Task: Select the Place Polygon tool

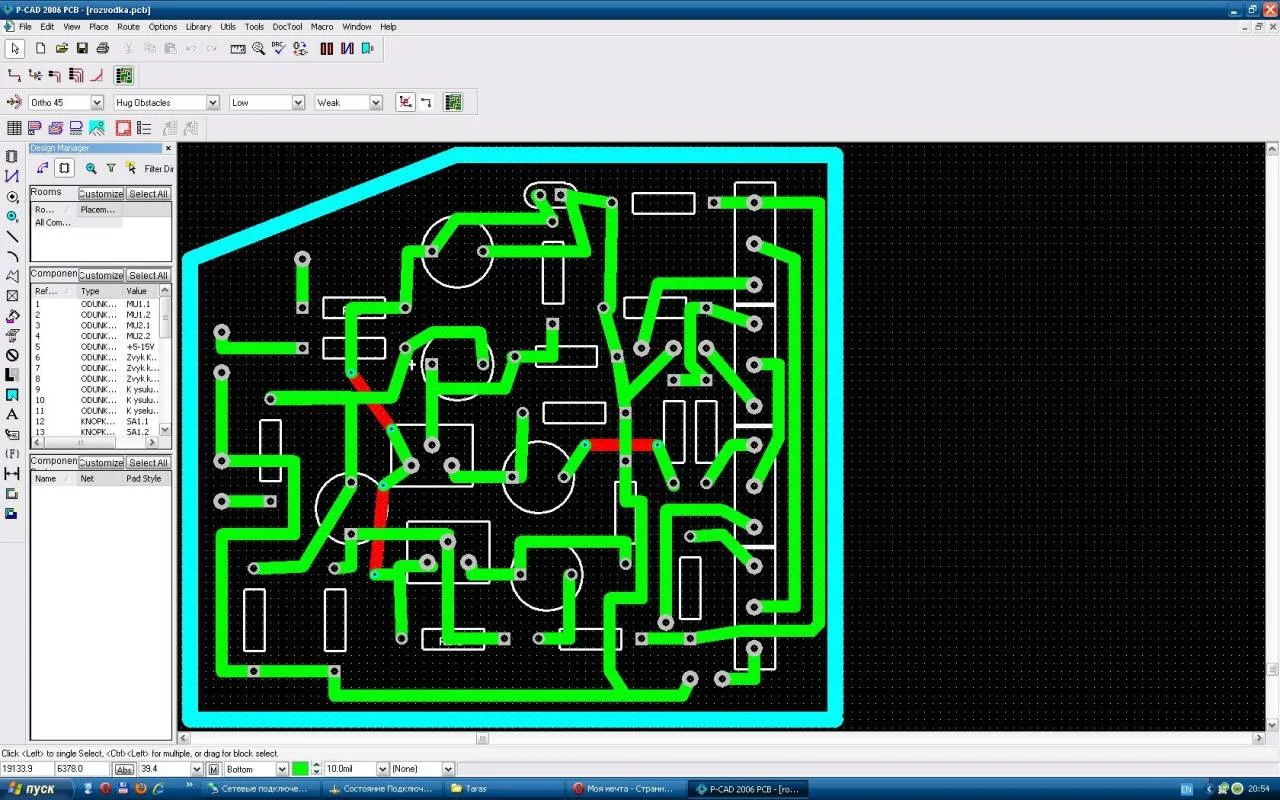Action: (12, 276)
